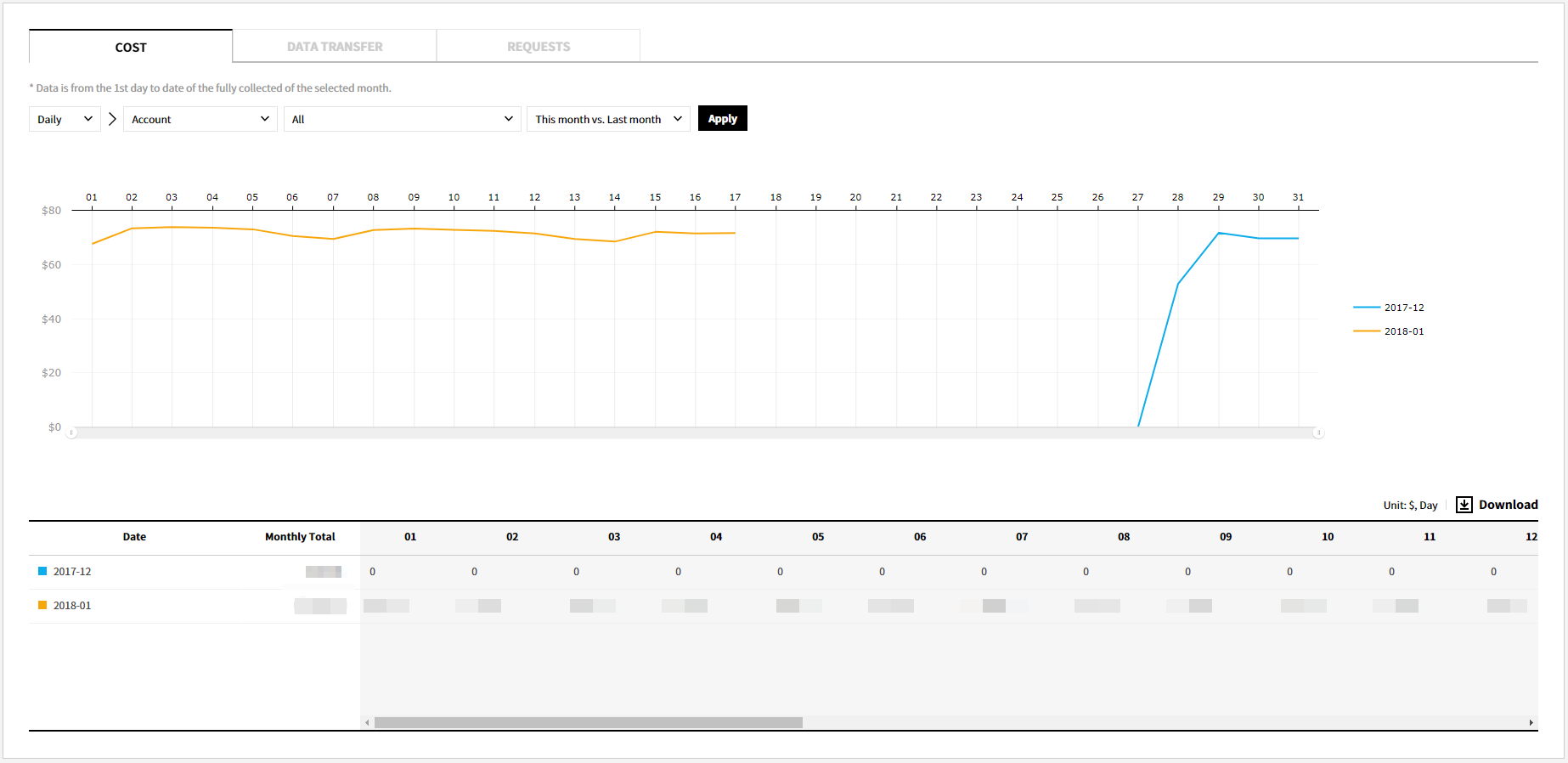Switch to the Data Transfer tab

point(335,47)
